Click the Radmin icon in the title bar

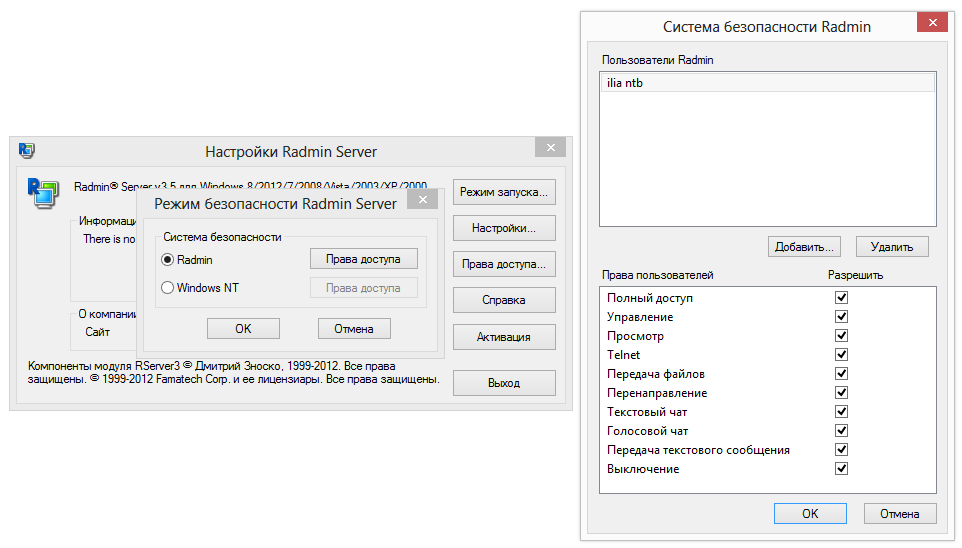[27, 151]
